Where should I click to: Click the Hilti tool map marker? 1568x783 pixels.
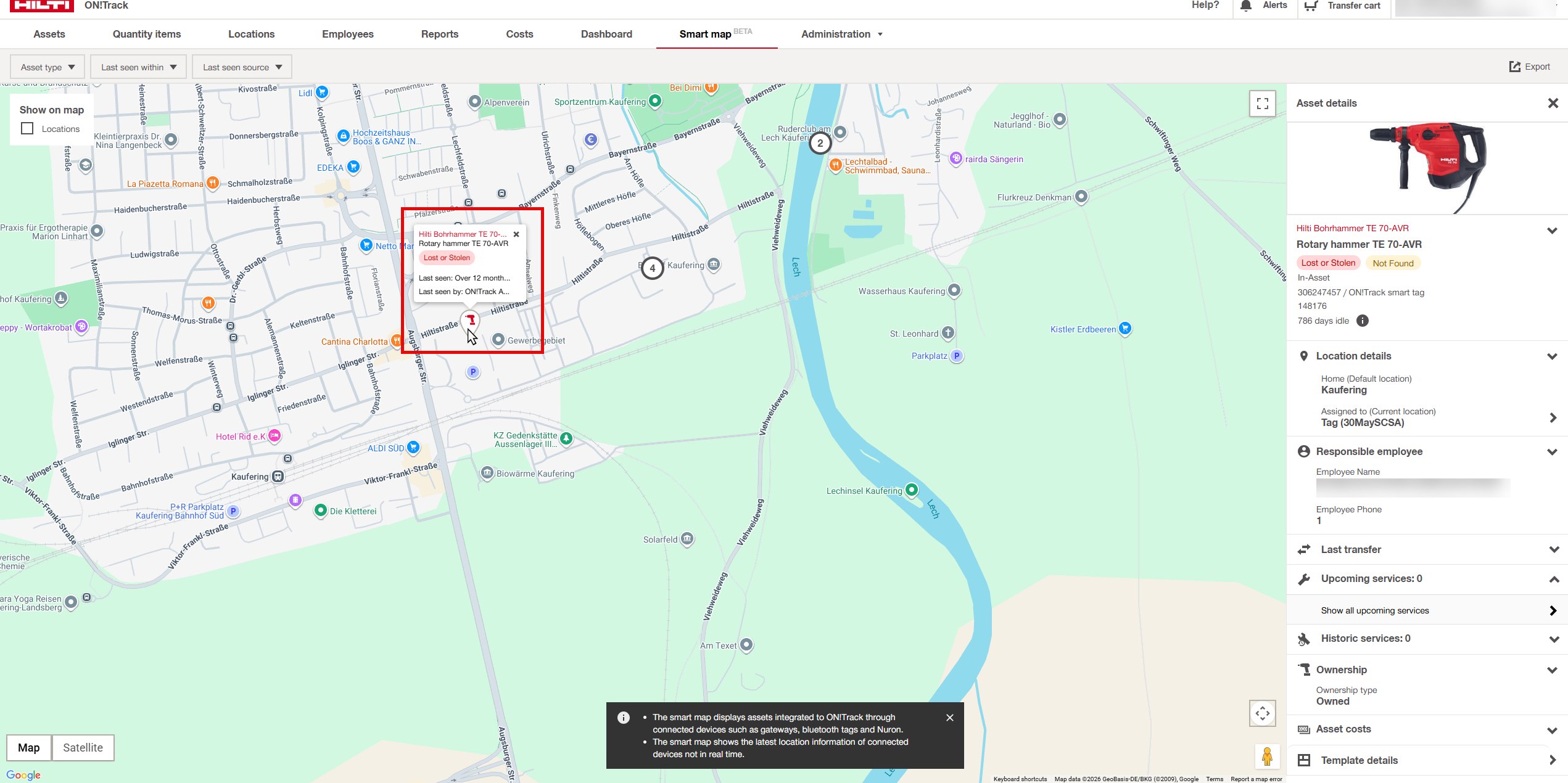coord(471,320)
